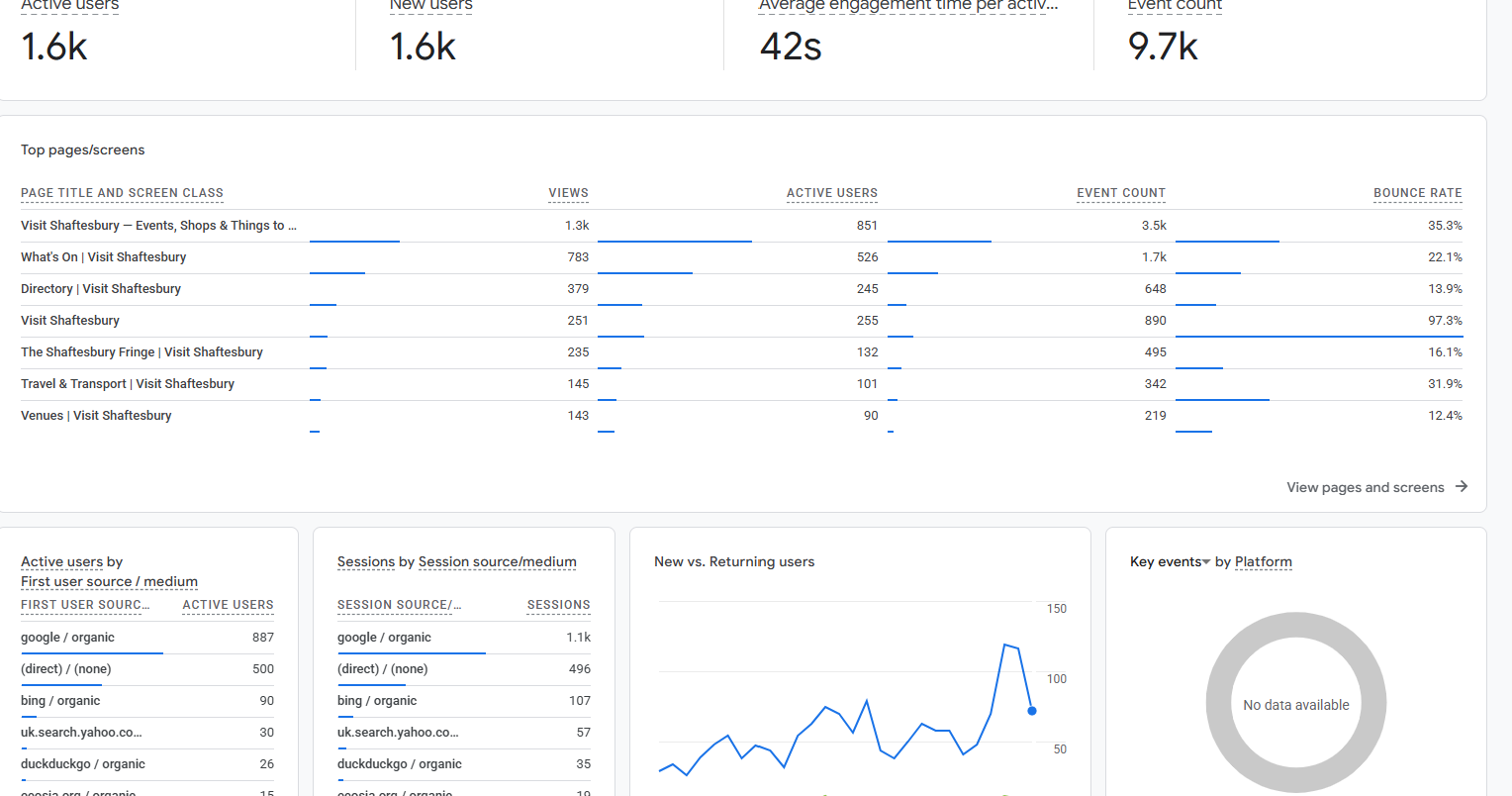
Task: Click the Travel & Transport page row
Action: click(741, 384)
